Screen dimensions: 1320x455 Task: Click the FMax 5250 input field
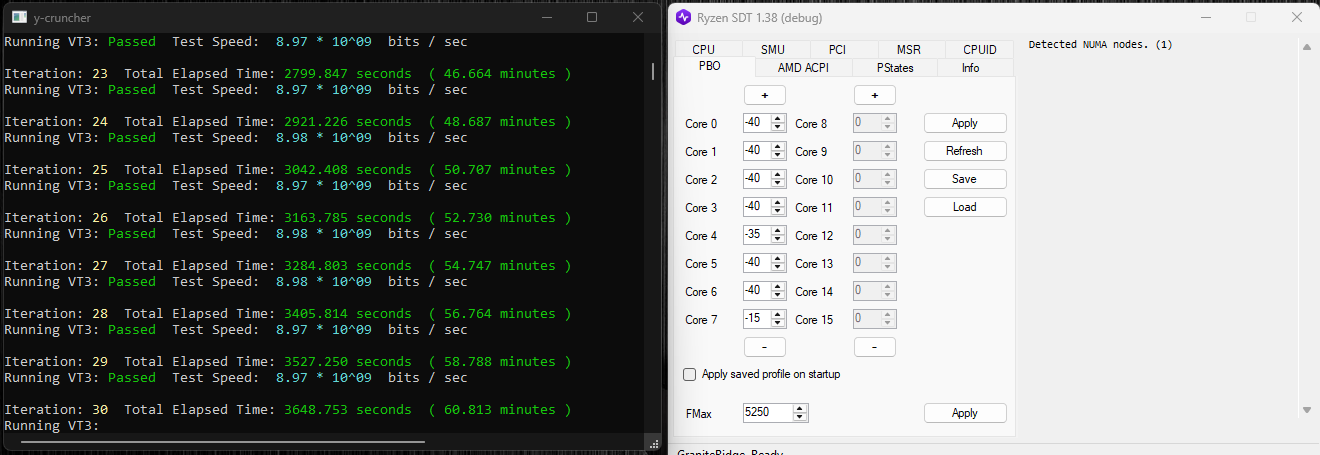click(767, 413)
